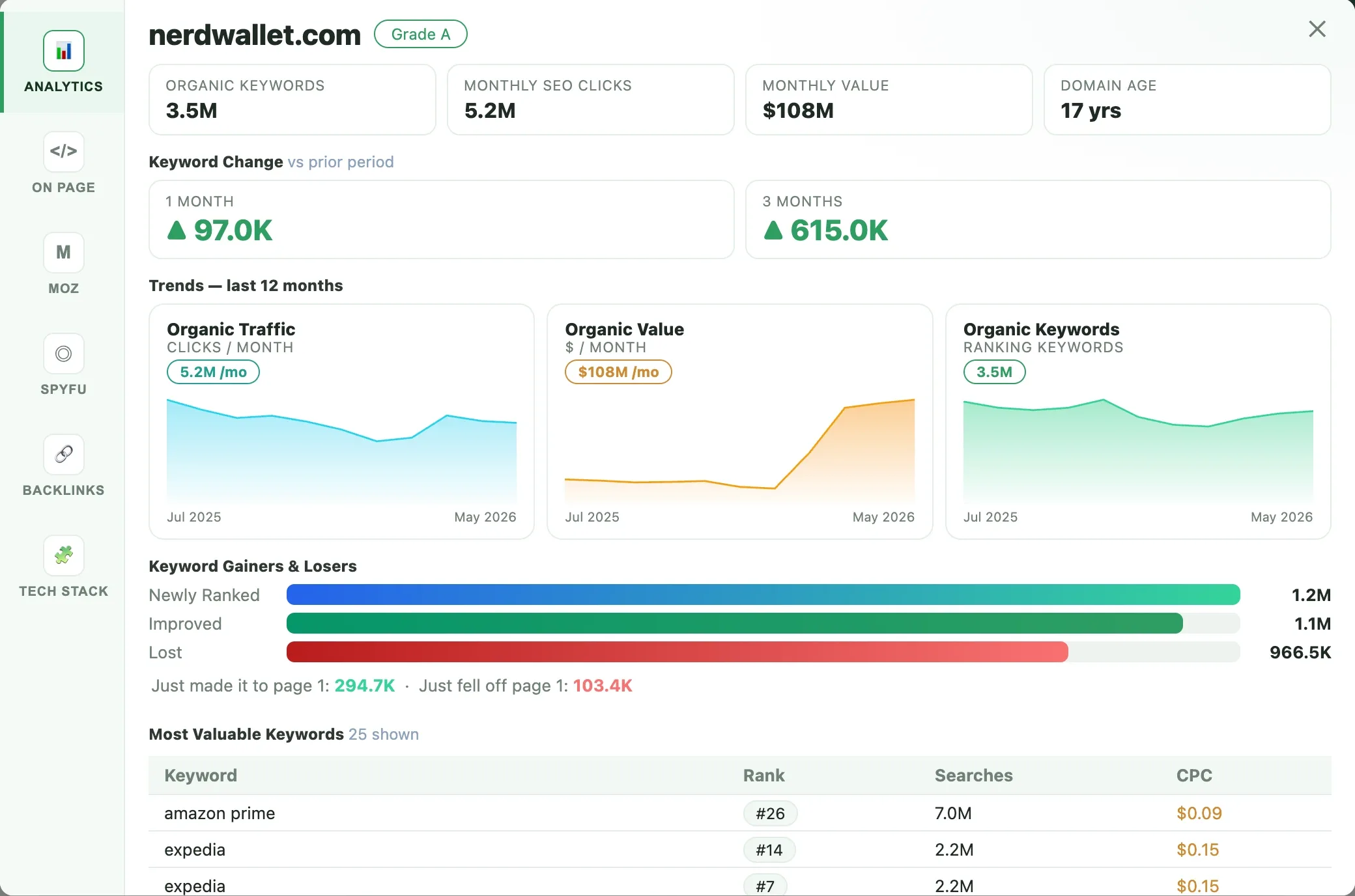
Task: Click the Searches column header
Action: coord(974,776)
